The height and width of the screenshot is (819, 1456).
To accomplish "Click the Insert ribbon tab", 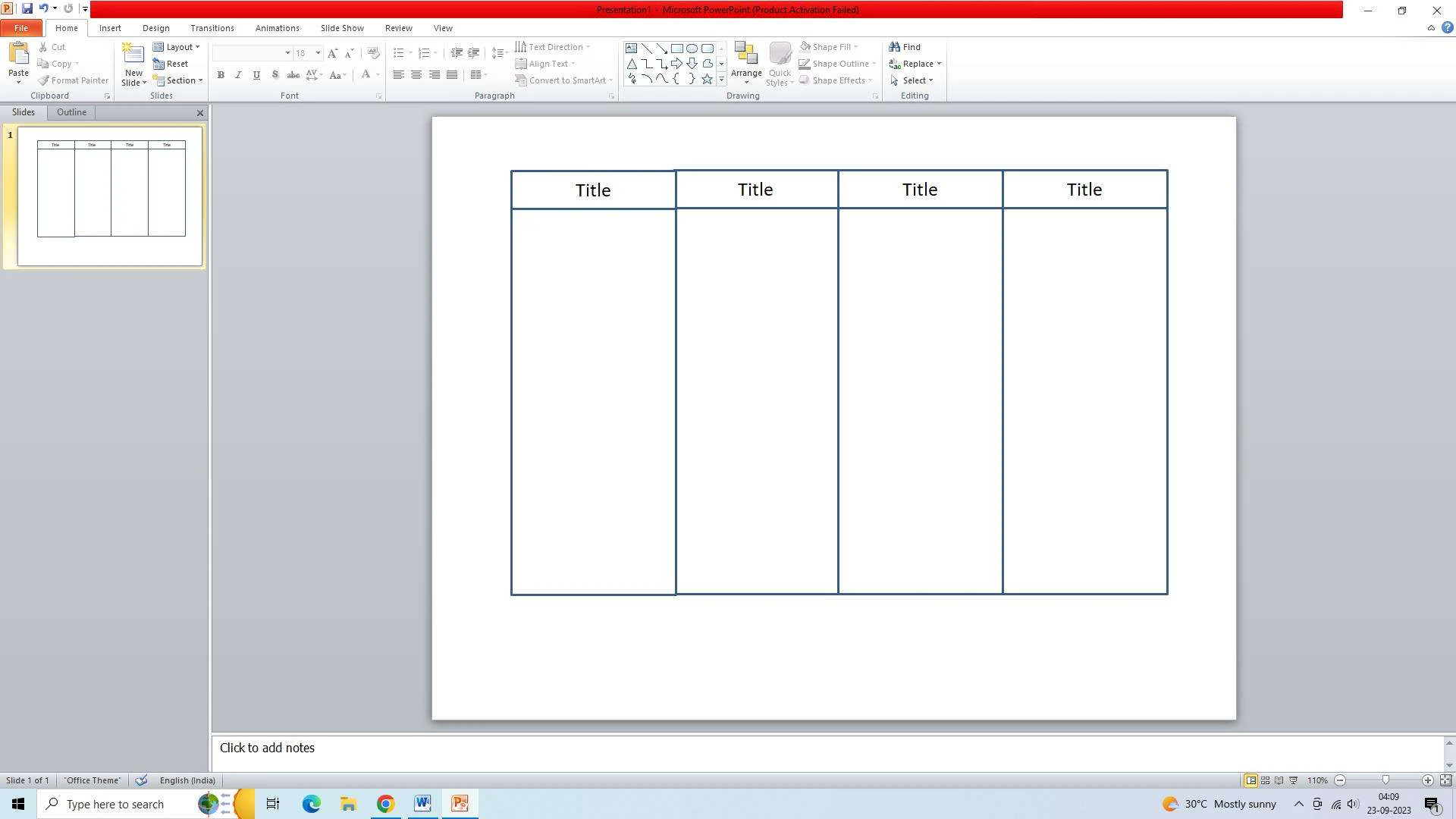I will point(109,27).
